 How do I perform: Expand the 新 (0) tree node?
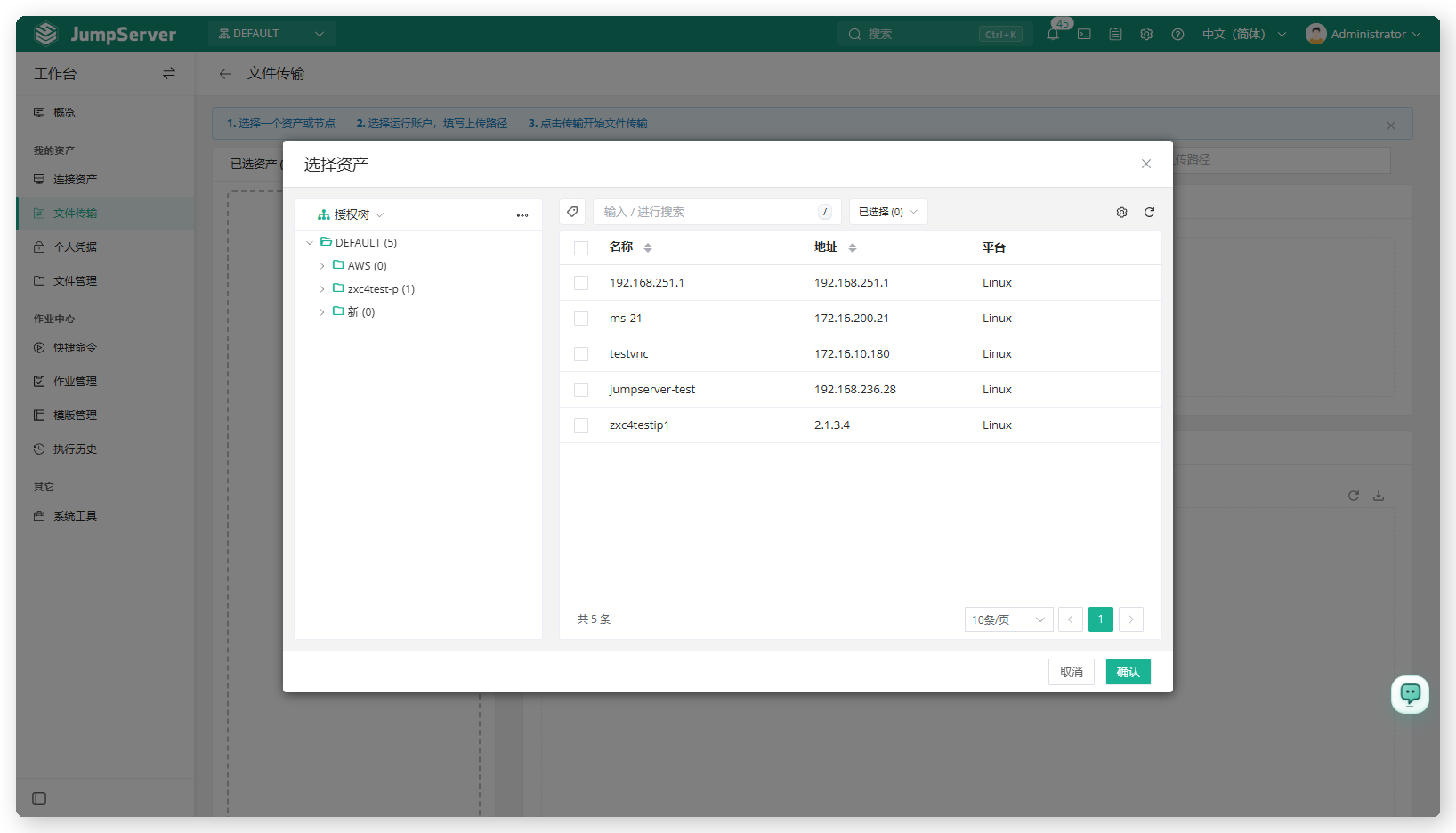(322, 312)
